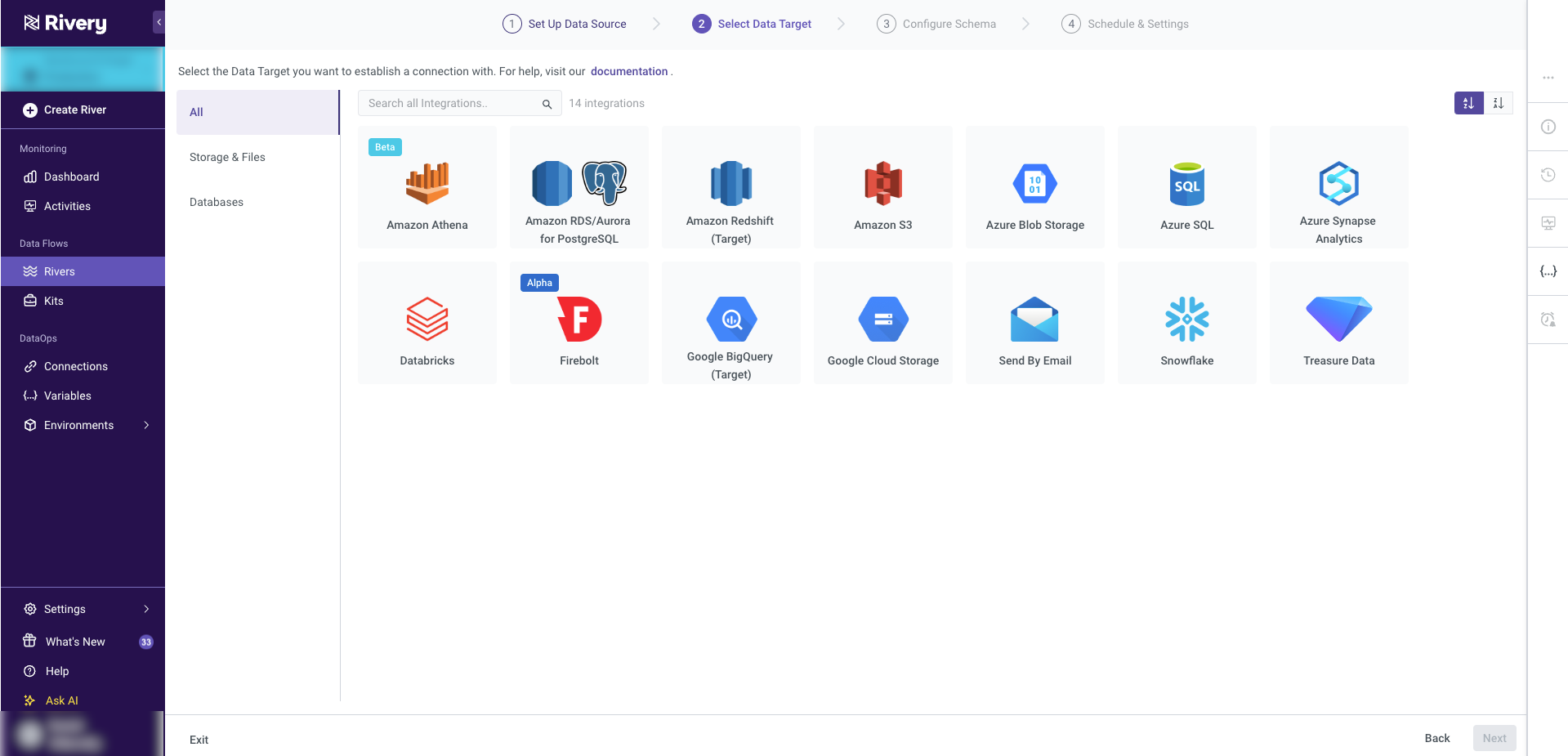Select the Azure SQL icon
Screen dimensions: 1568x756
[x=1187, y=184]
